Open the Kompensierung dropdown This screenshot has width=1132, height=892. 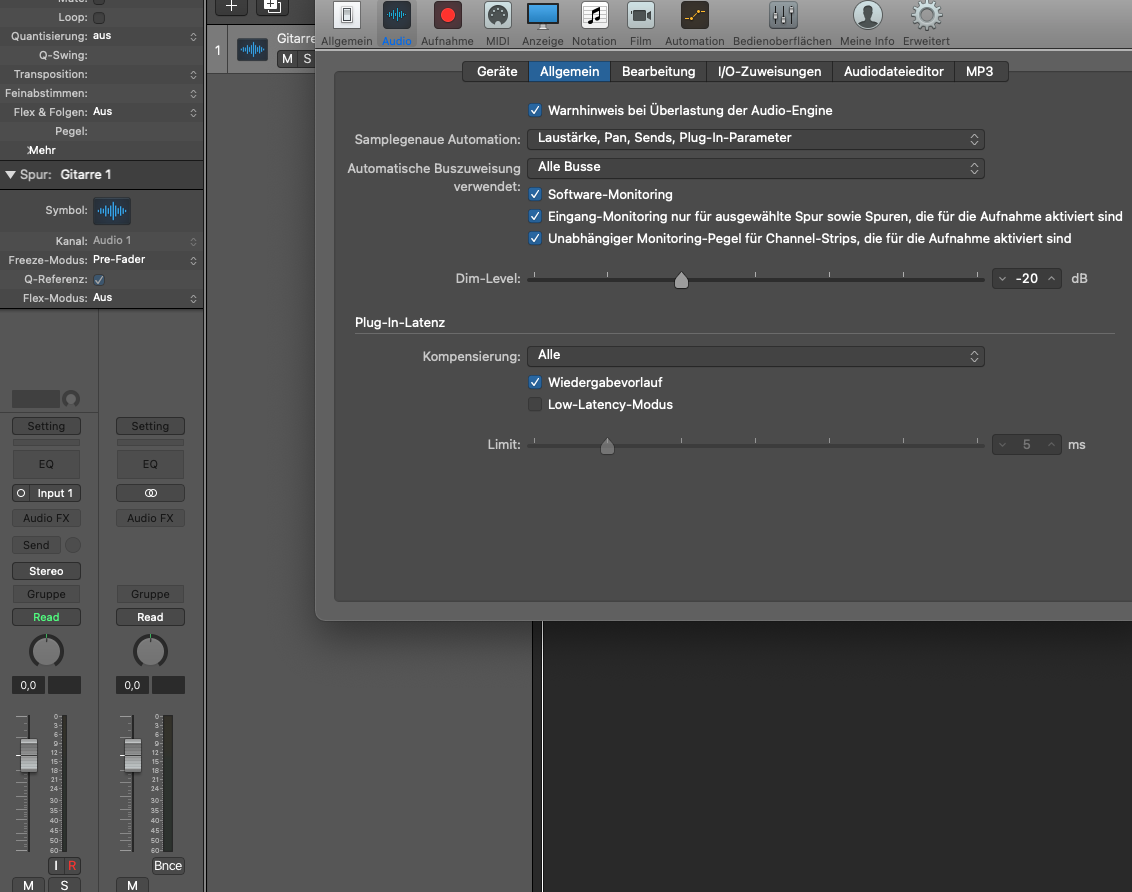coord(755,356)
